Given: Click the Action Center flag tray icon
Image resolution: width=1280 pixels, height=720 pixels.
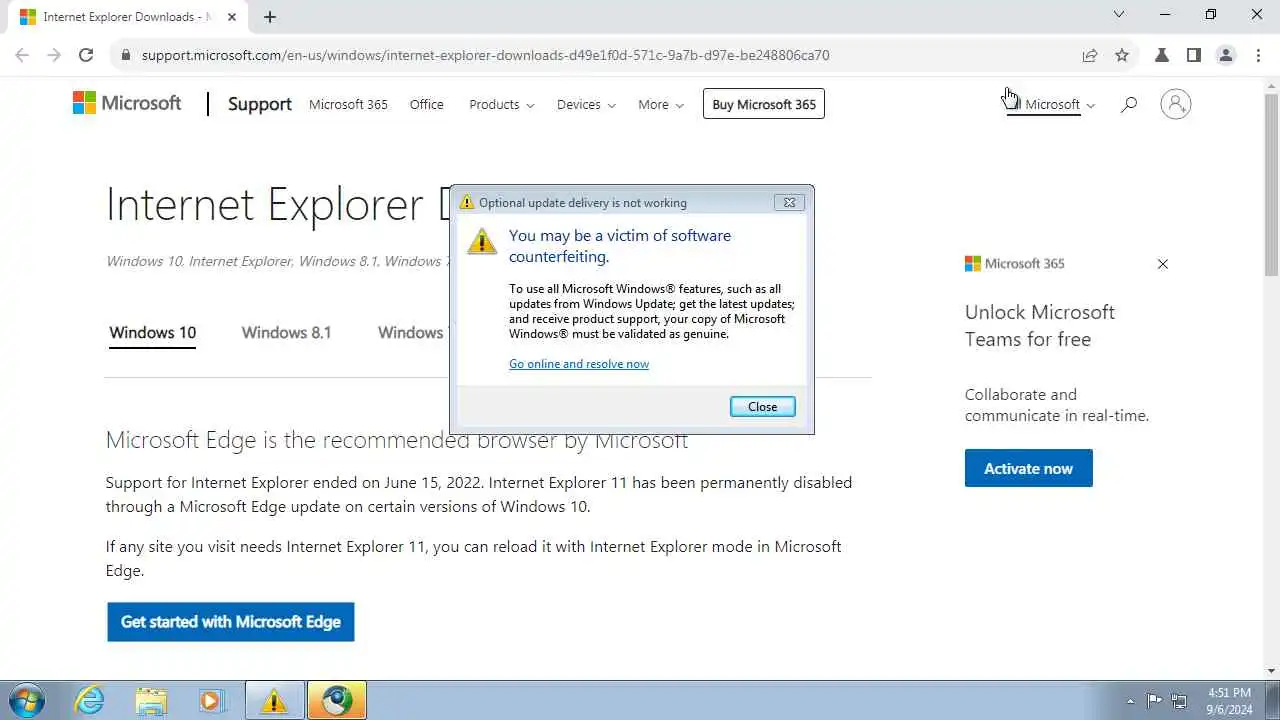Looking at the screenshot, I should (x=1155, y=701).
